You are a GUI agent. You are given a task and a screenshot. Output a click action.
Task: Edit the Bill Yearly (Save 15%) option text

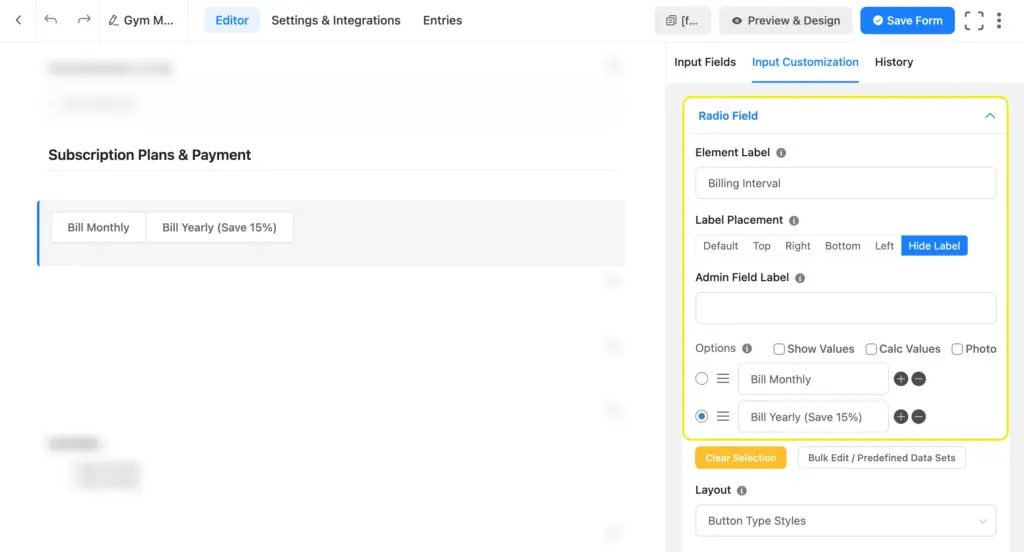[813, 417]
